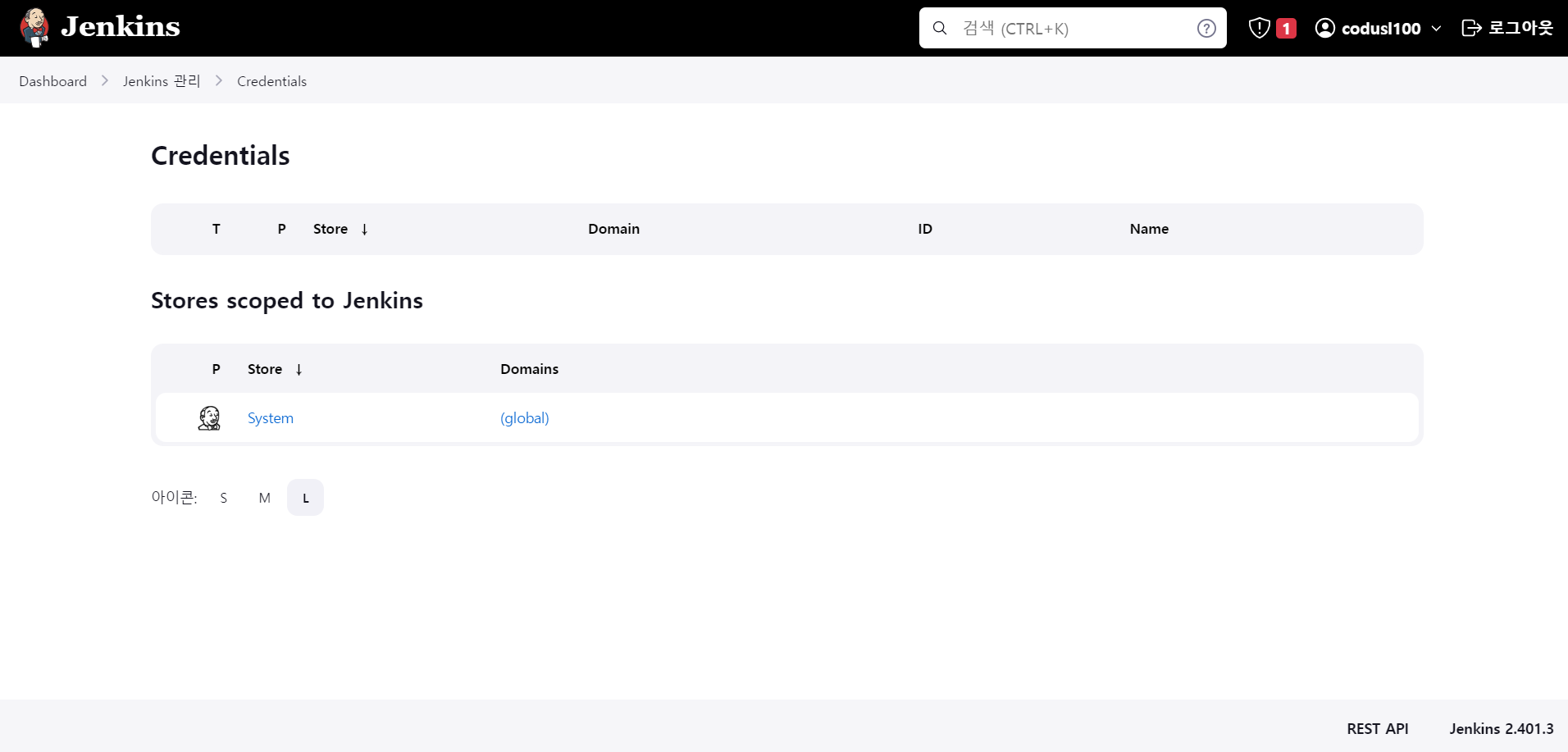This screenshot has height=752, width=1568.
Task: Open the REST API link
Action: [x=1378, y=729]
